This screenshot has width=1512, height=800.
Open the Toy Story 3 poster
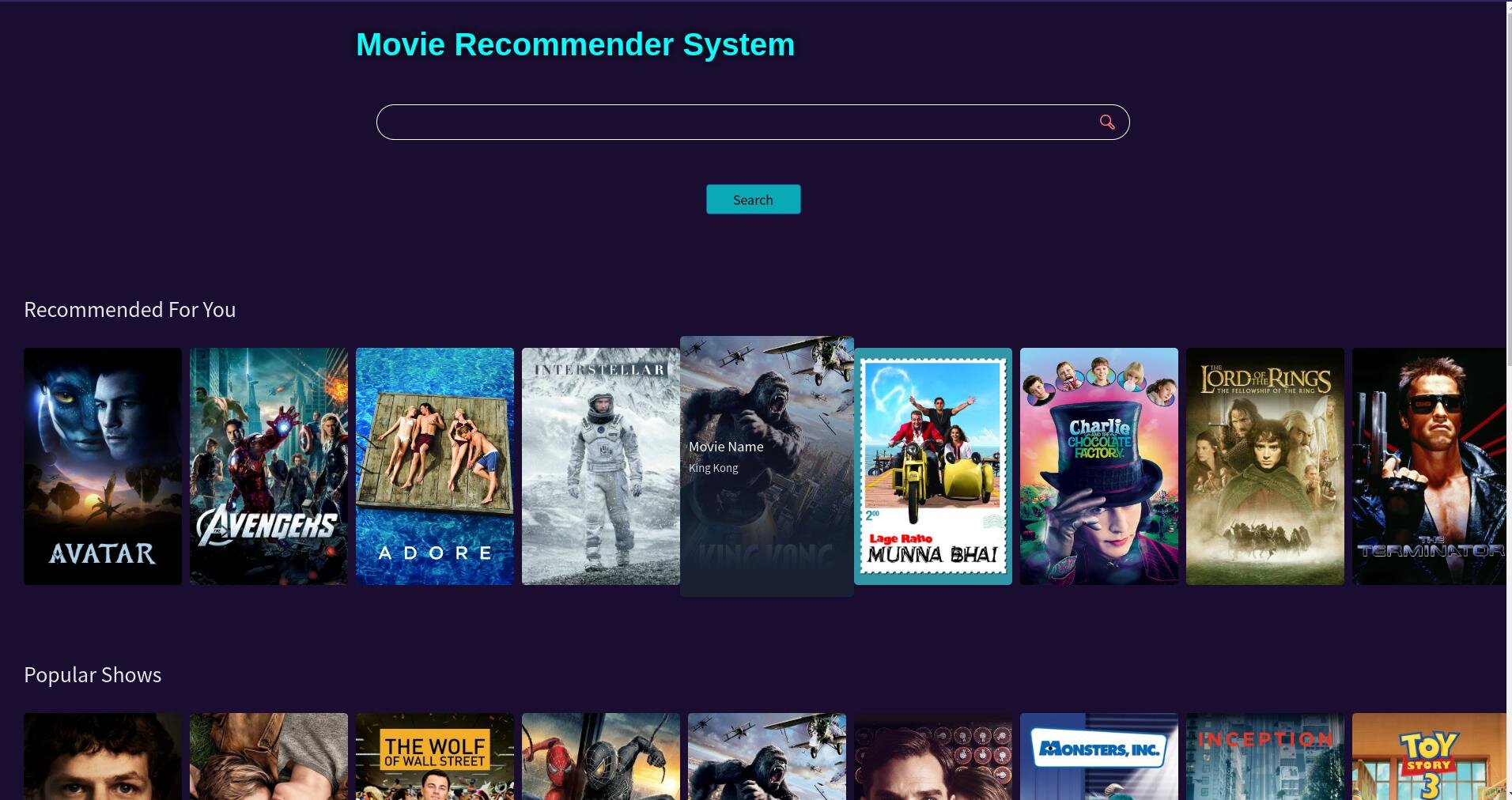pyautogui.click(x=1429, y=757)
